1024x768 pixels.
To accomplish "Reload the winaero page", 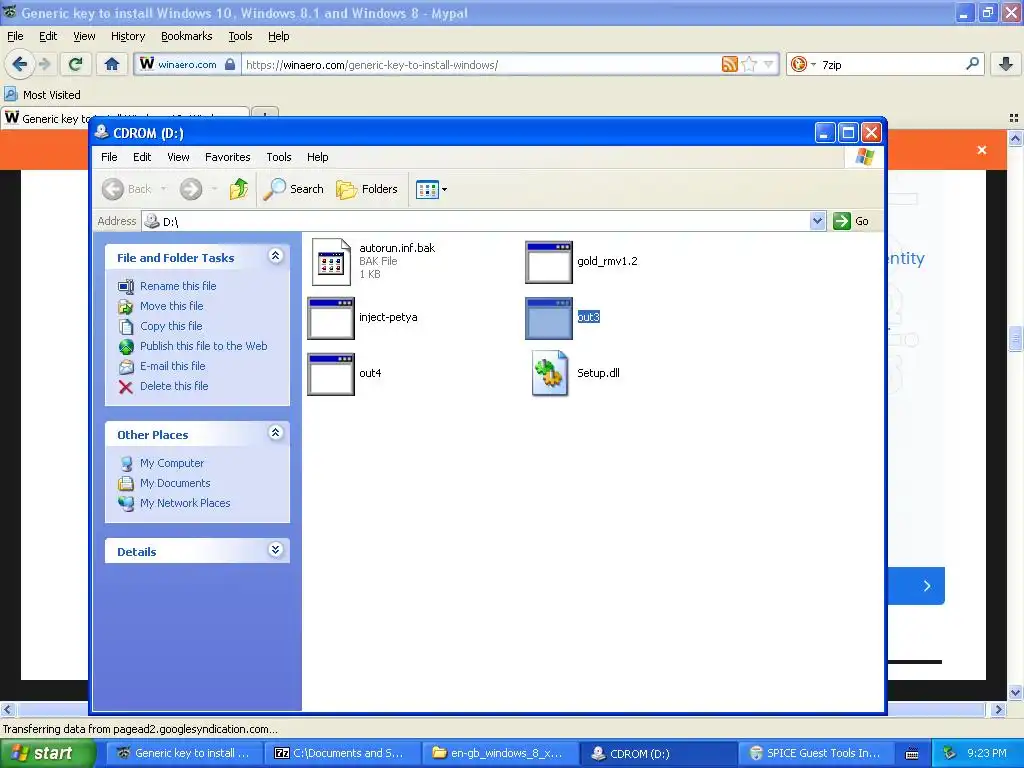I will point(76,64).
